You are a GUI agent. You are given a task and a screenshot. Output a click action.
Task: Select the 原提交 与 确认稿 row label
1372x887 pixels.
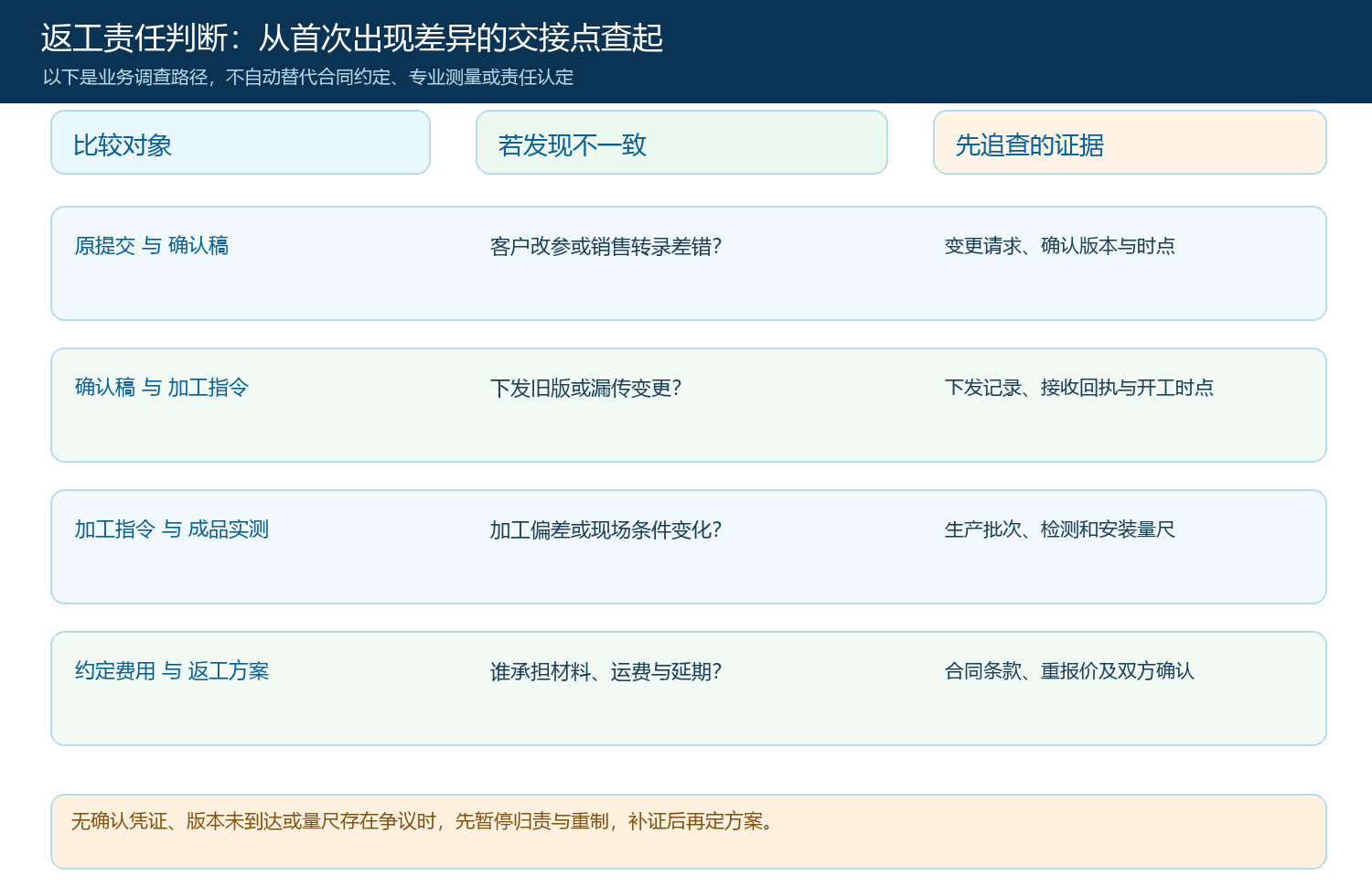tap(152, 246)
